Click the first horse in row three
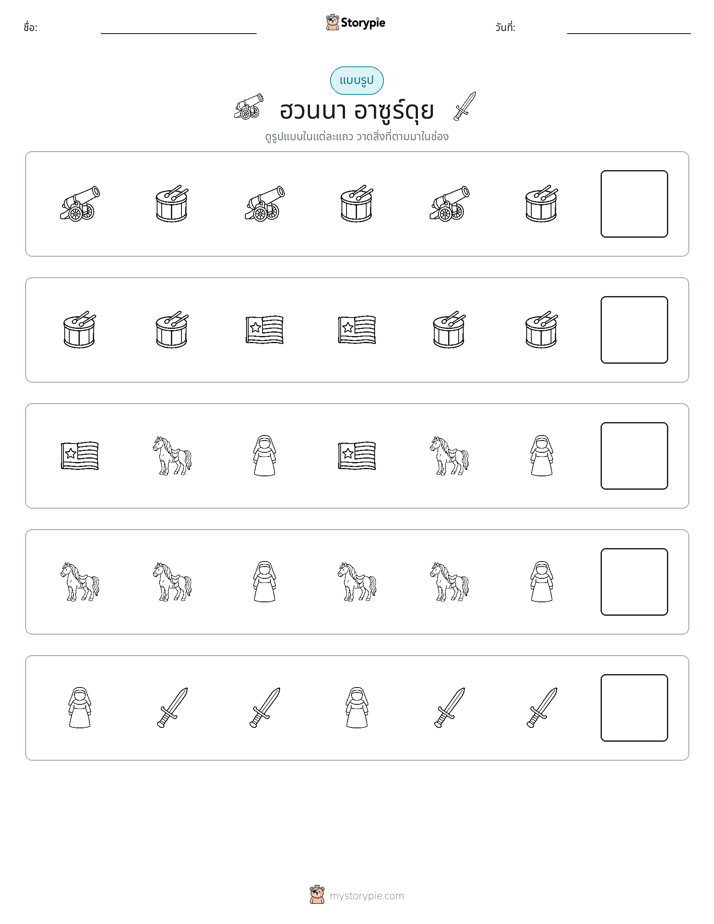This screenshot has width=714, height=924. [172, 456]
